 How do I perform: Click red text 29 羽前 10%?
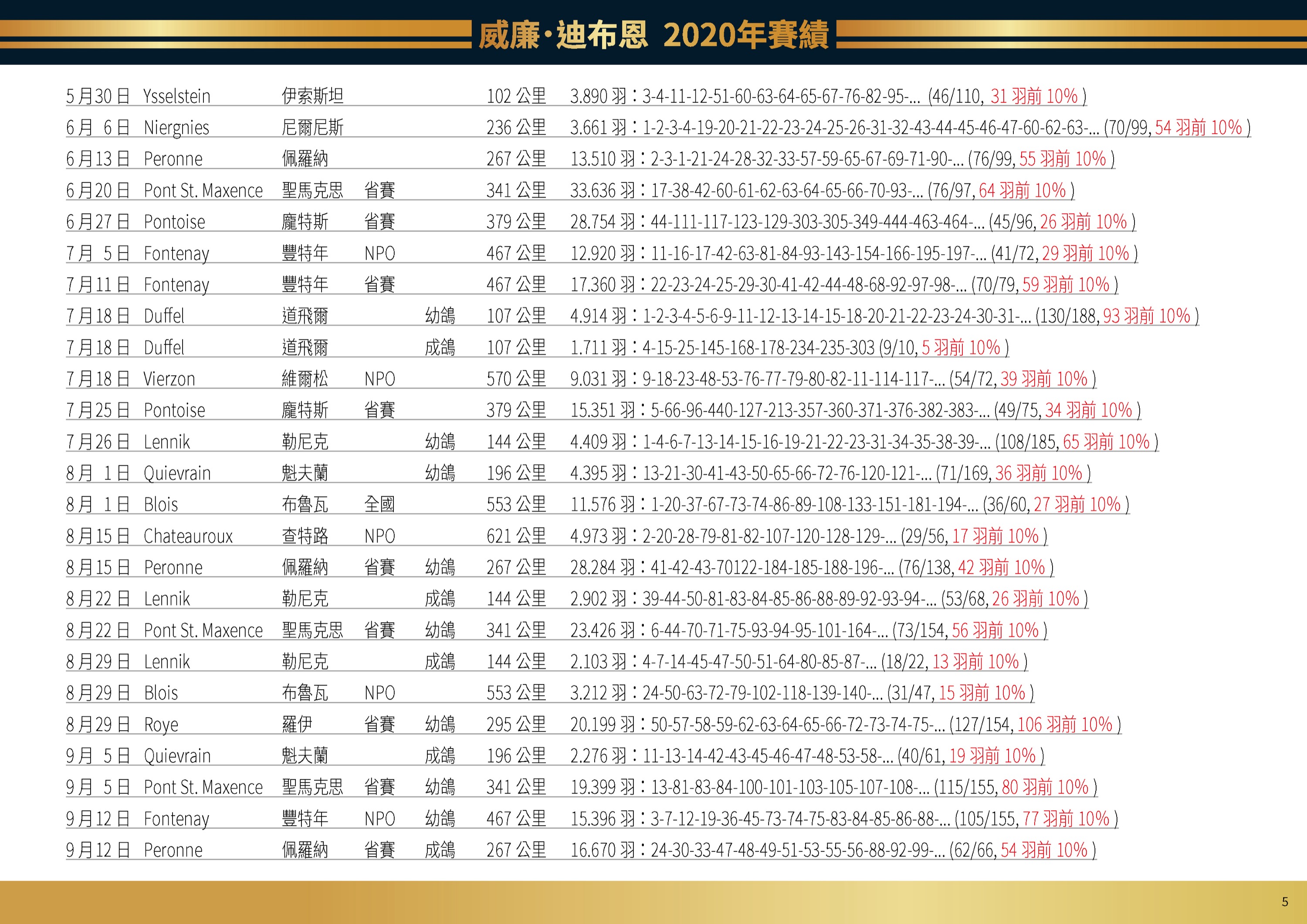point(1086,253)
